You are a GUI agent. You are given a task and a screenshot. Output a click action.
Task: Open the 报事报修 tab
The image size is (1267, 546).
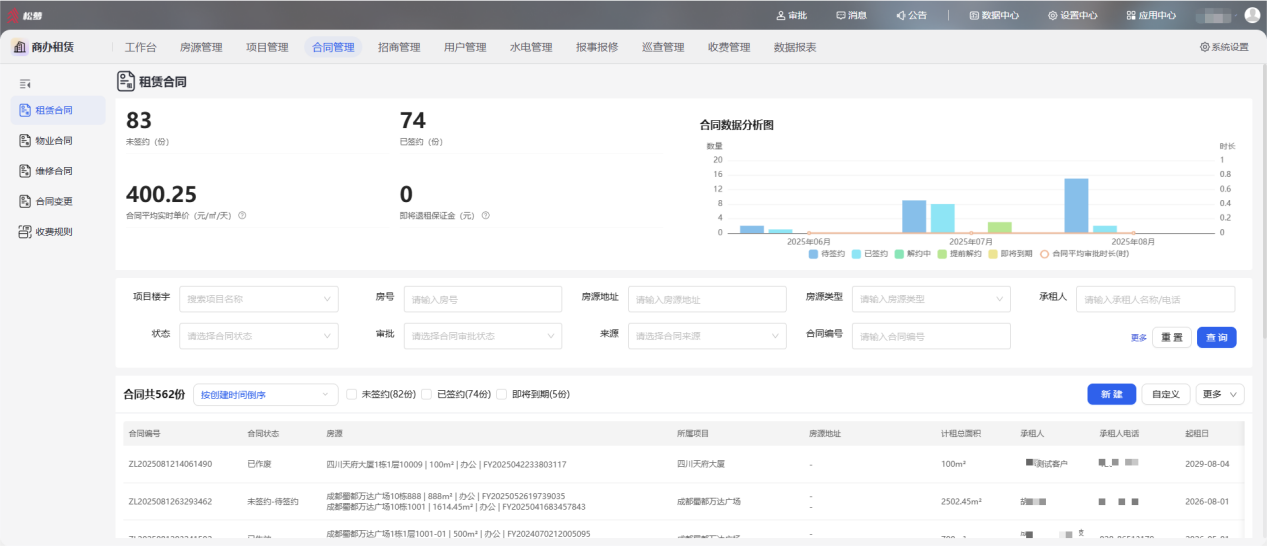click(597, 47)
